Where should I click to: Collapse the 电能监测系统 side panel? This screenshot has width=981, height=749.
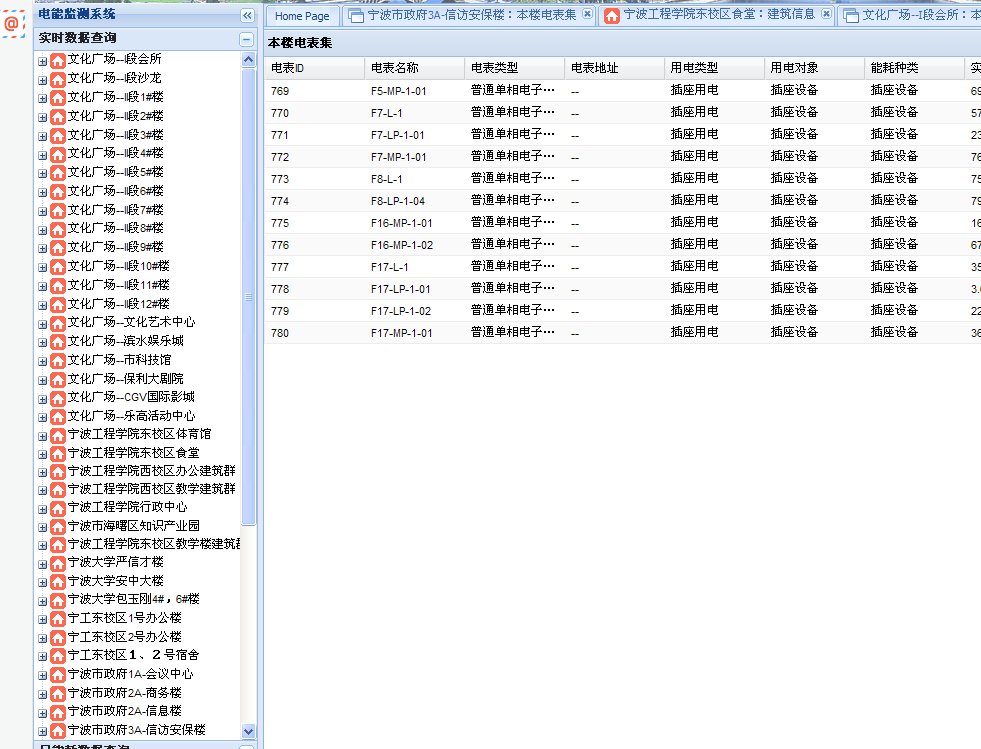click(247, 16)
